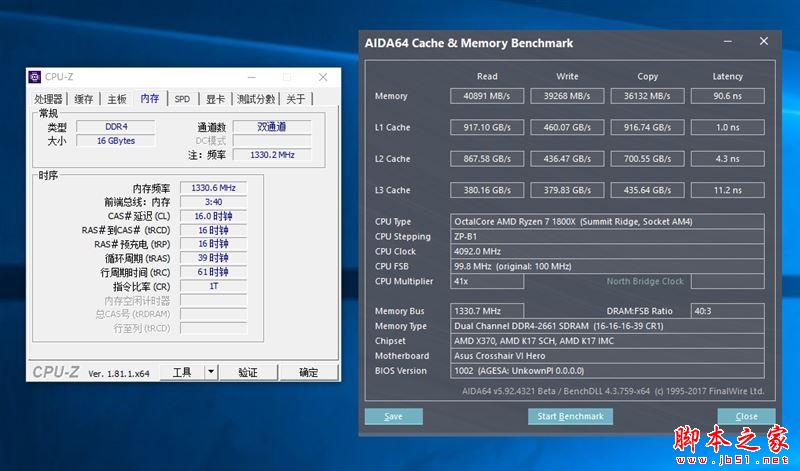800x471 pixels.
Task: Click the CPU FSB field 99.8 MHz
Action: point(607,266)
